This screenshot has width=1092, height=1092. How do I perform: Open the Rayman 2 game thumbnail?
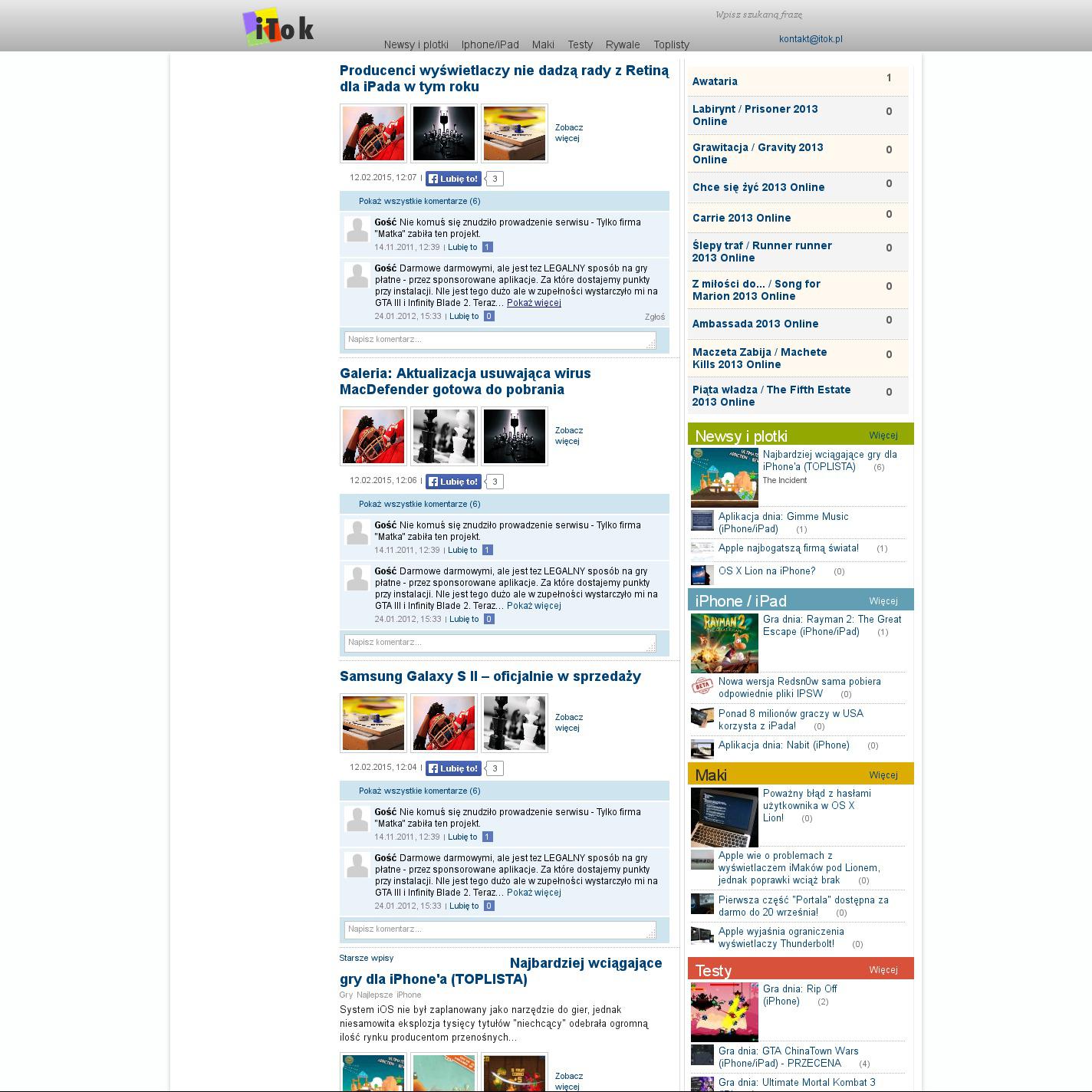(x=724, y=643)
